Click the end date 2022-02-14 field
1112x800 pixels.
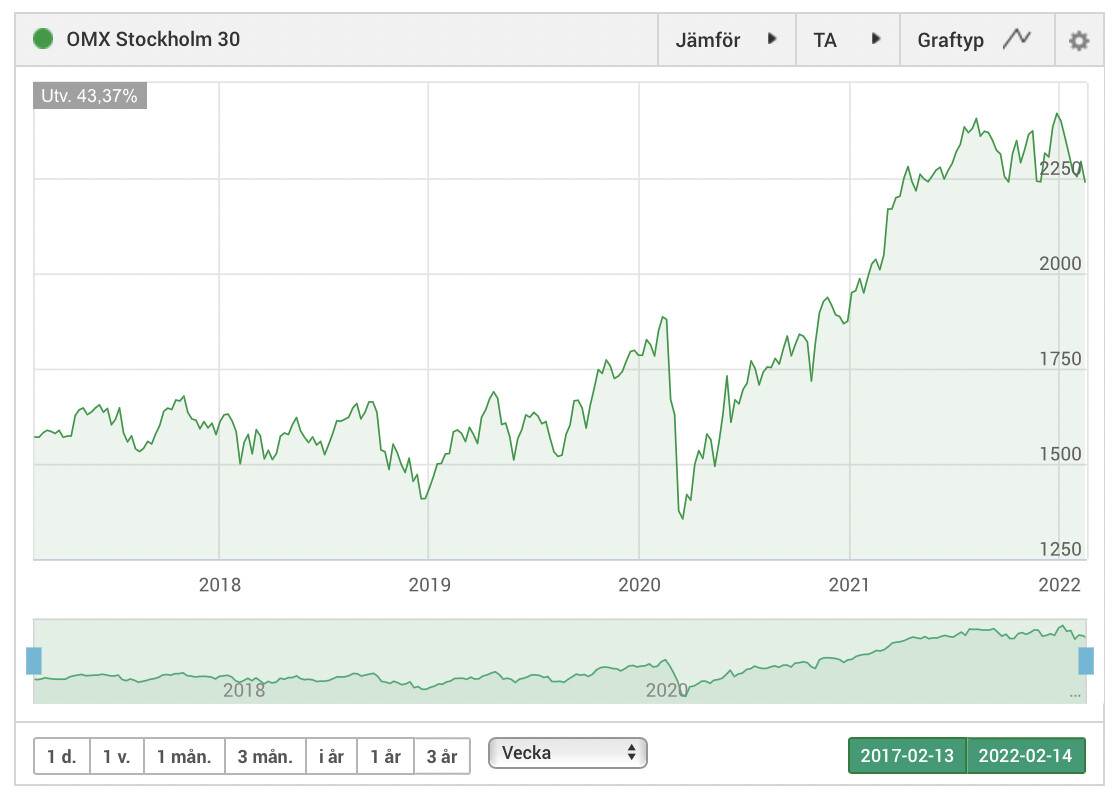(1025, 755)
